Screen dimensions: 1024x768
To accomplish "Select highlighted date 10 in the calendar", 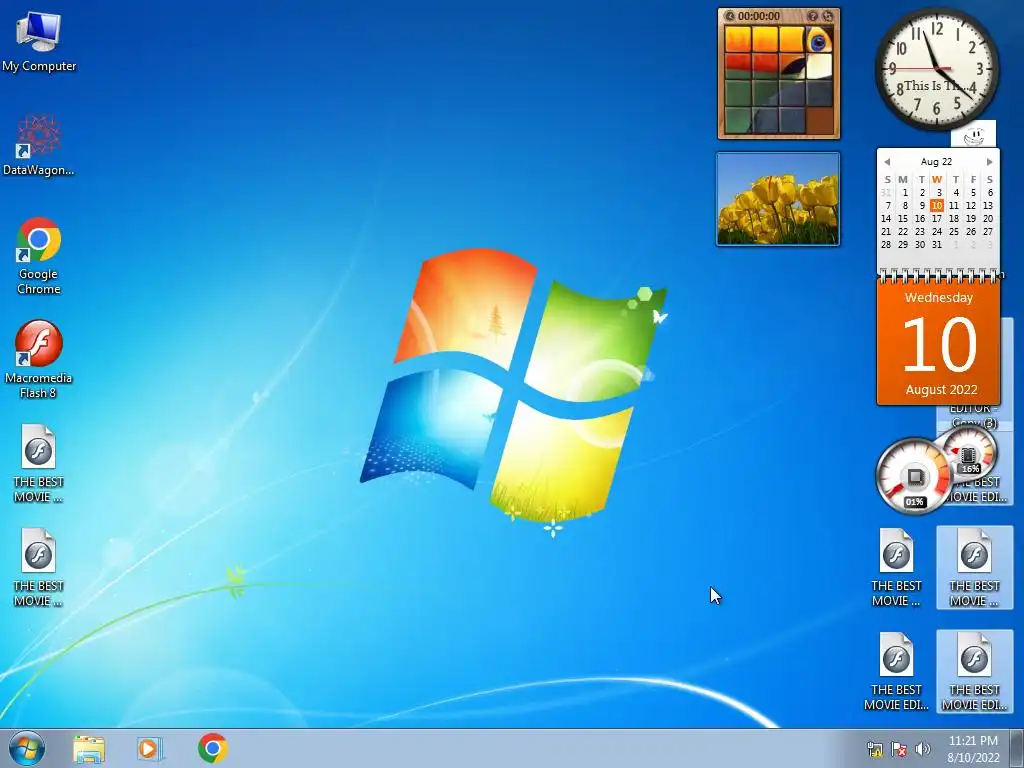I will pyautogui.click(x=937, y=205).
